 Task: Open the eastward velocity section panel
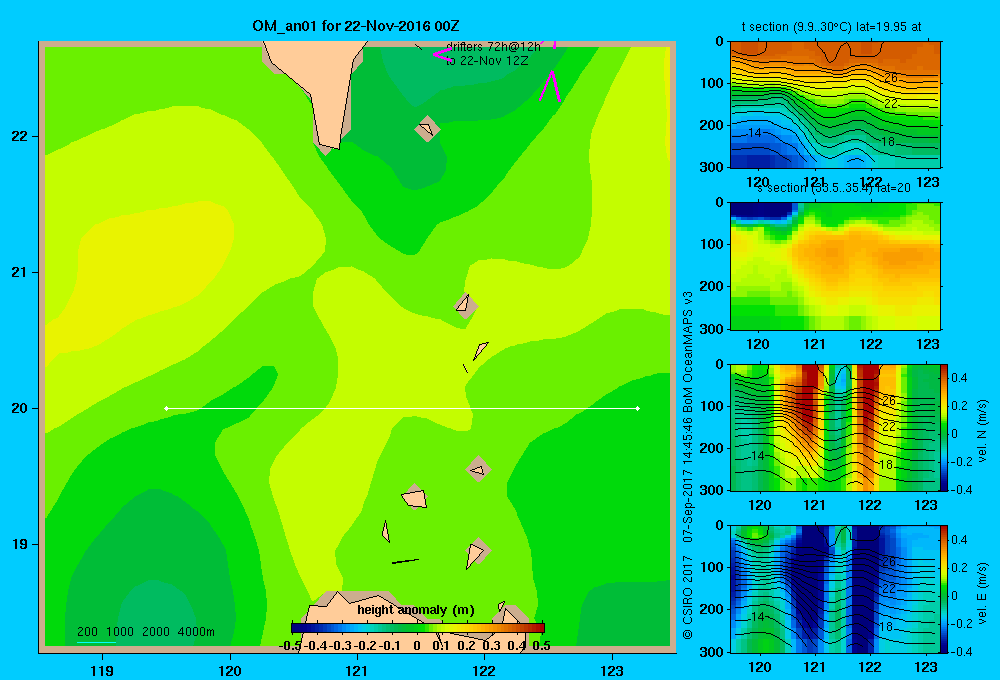(x=835, y=589)
